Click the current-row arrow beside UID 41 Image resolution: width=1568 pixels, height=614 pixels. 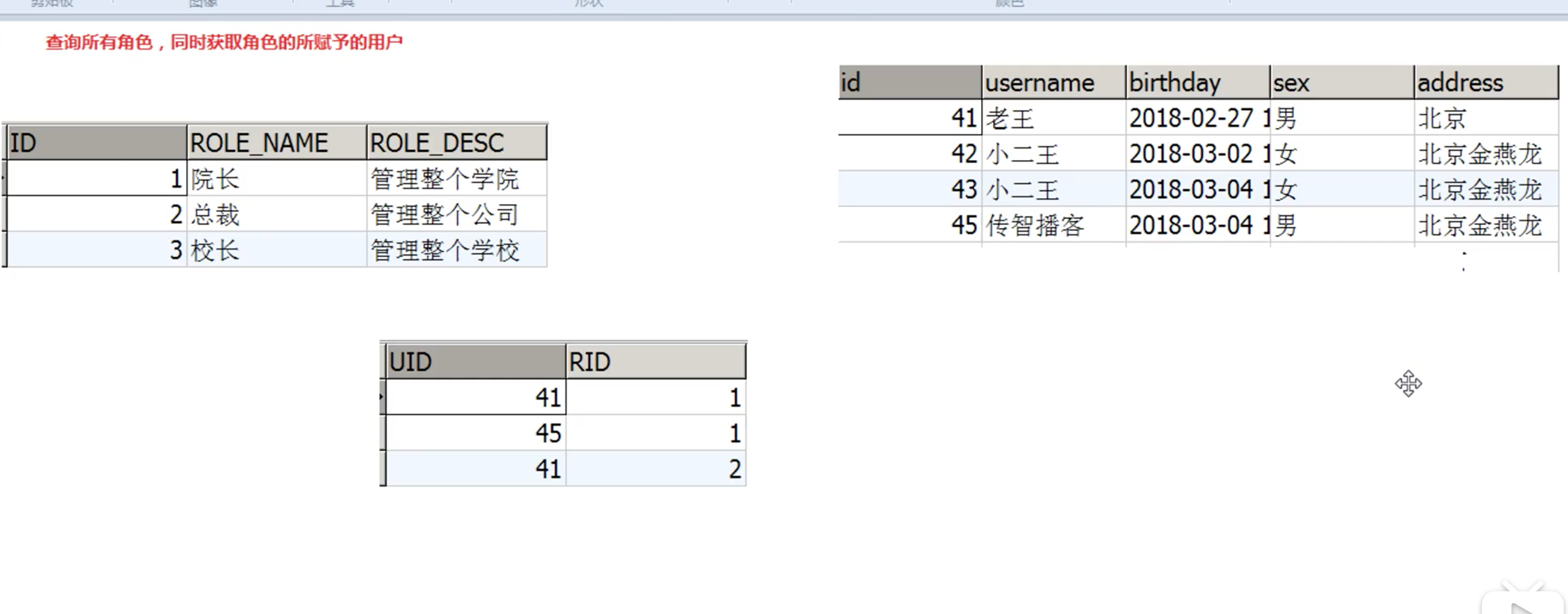coord(382,397)
